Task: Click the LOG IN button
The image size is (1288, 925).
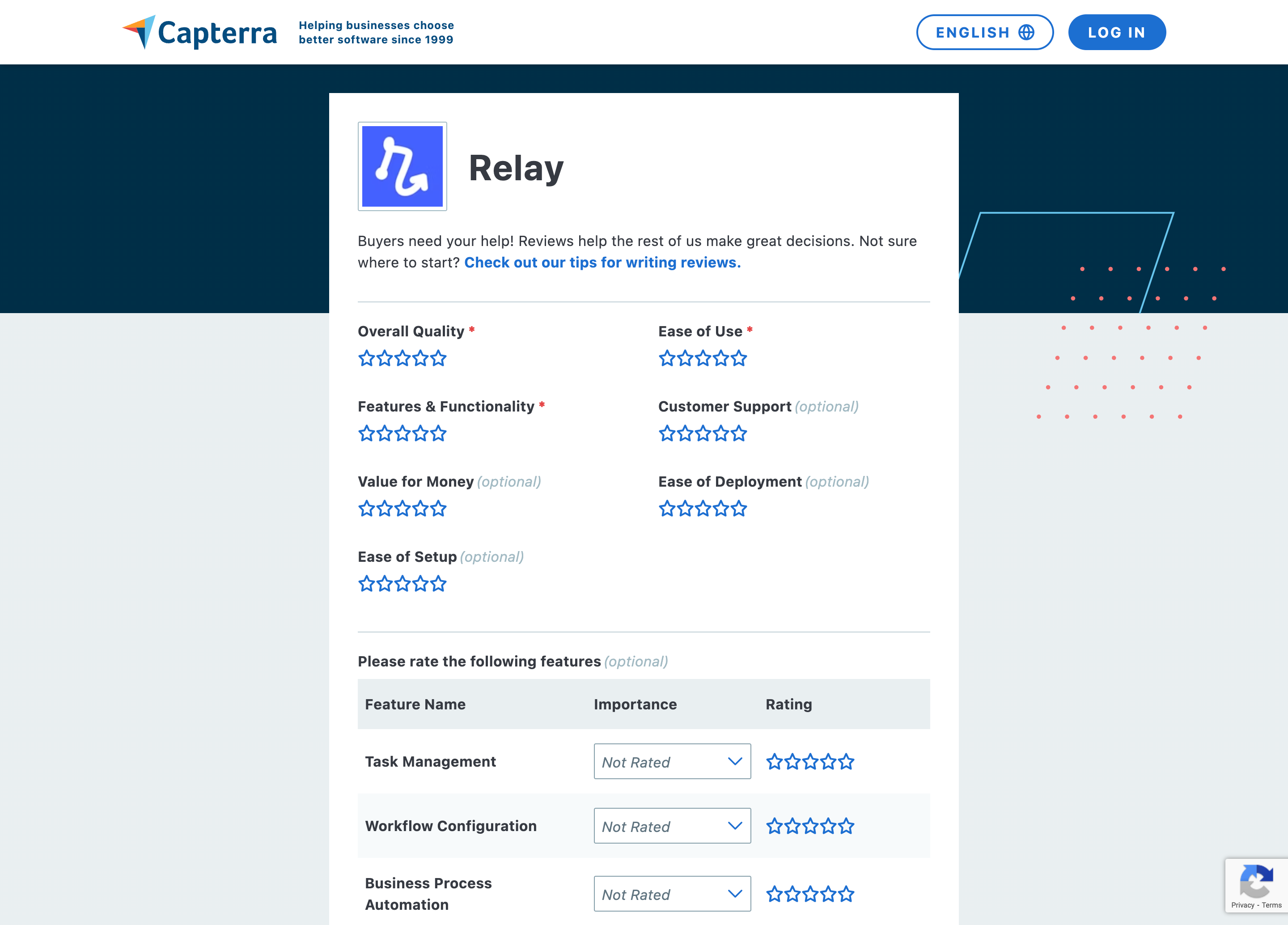Action: tap(1117, 32)
